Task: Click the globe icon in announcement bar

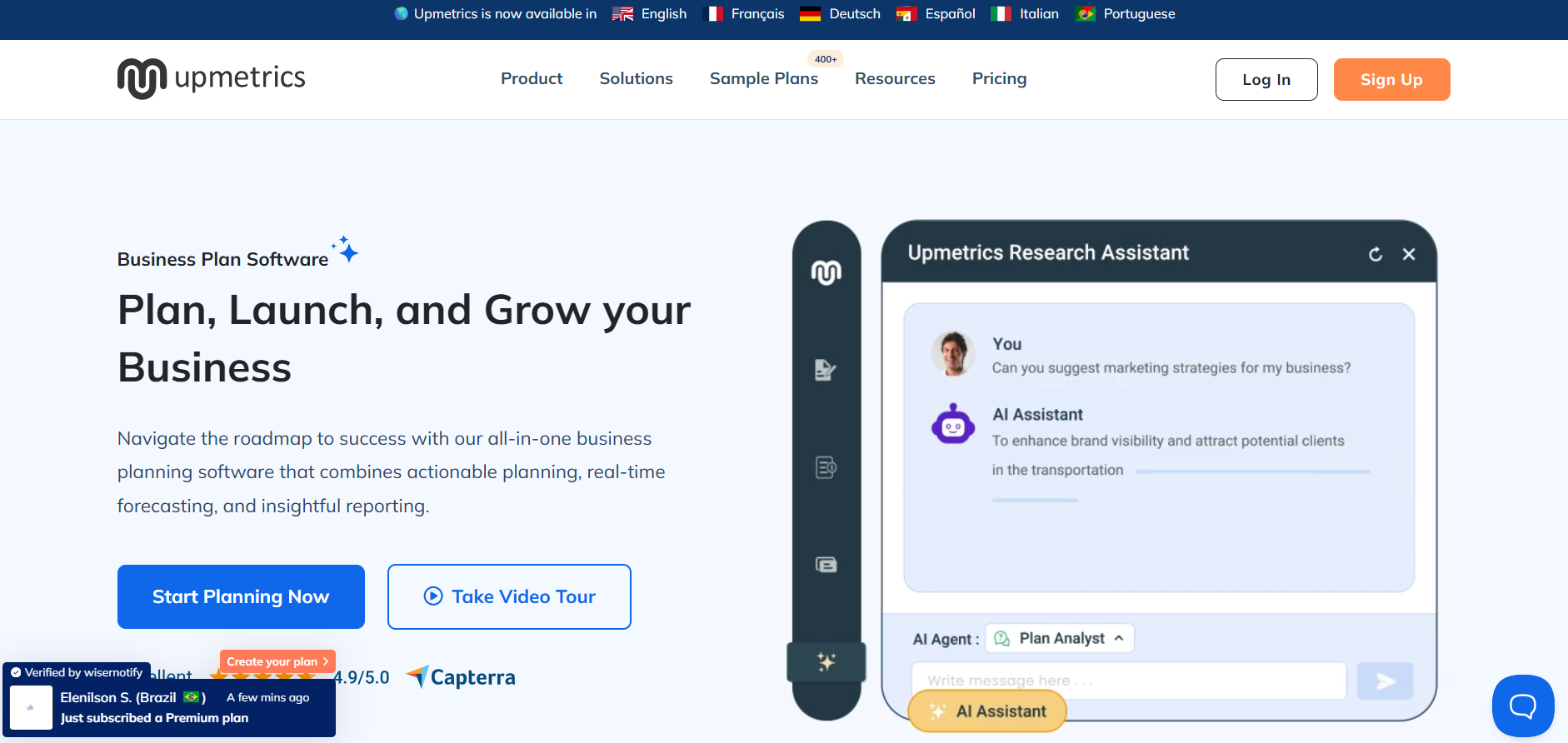Action: tap(402, 13)
